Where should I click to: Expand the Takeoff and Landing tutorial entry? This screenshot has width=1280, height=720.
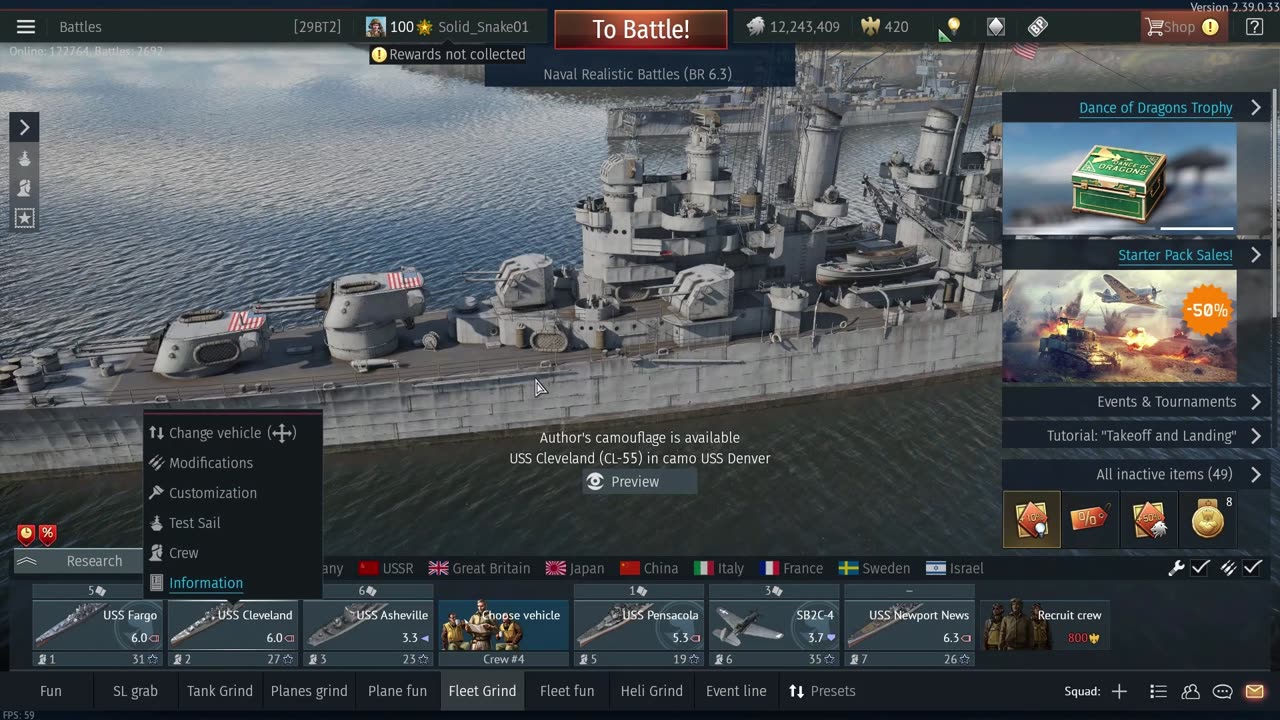pyautogui.click(x=1134, y=436)
